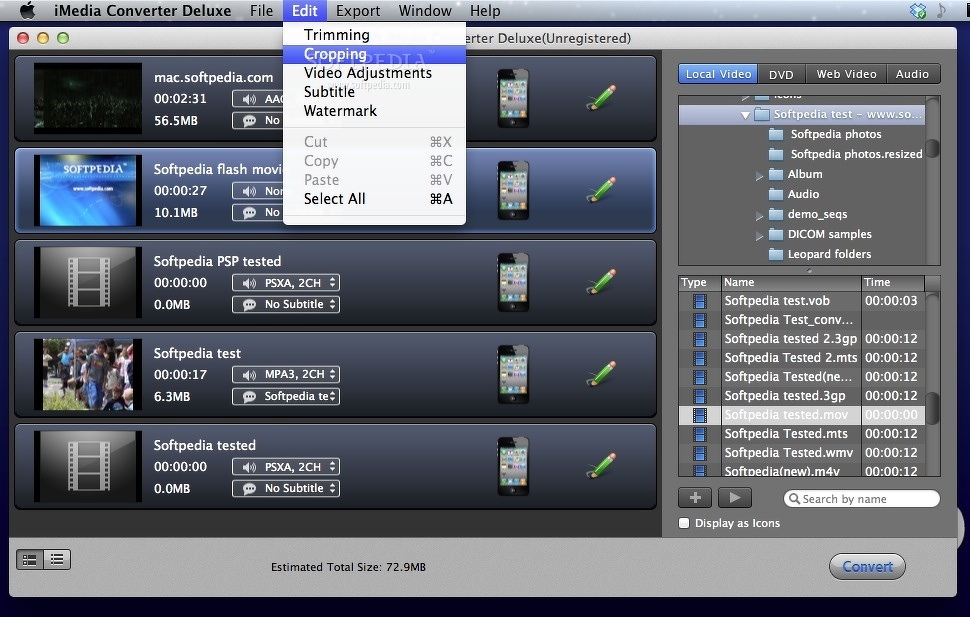Click the Convert button
The width and height of the screenshot is (970, 617).
[867, 566]
